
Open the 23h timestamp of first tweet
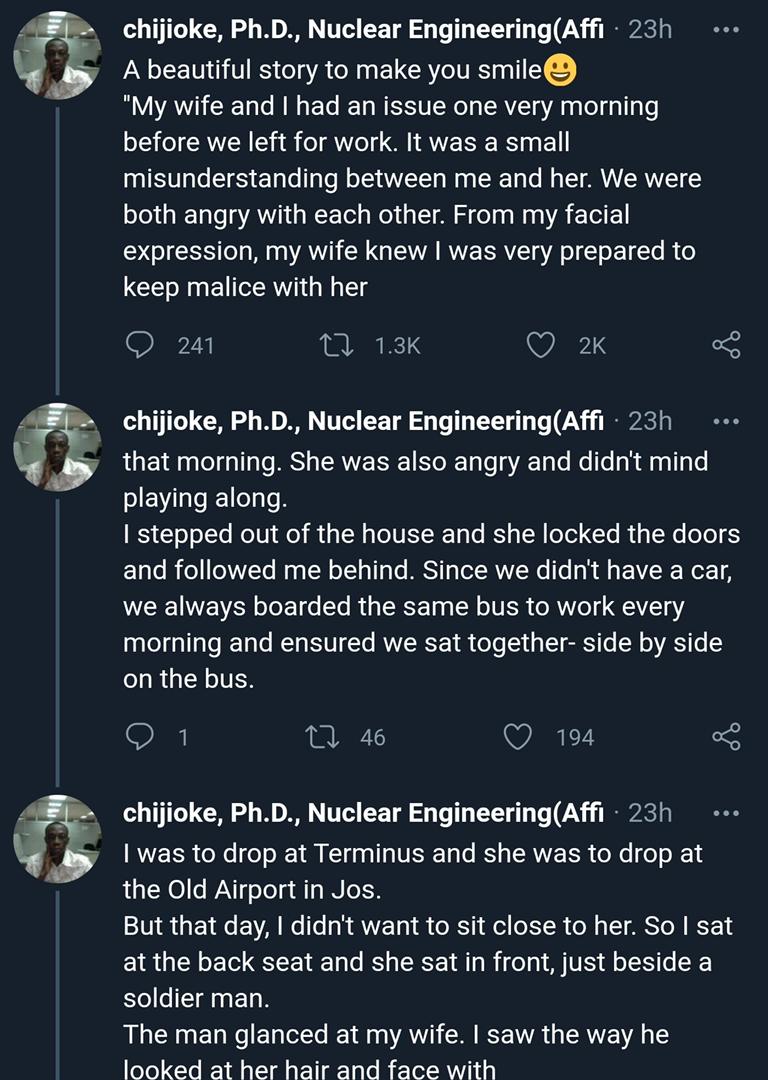(x=650, y=30)
